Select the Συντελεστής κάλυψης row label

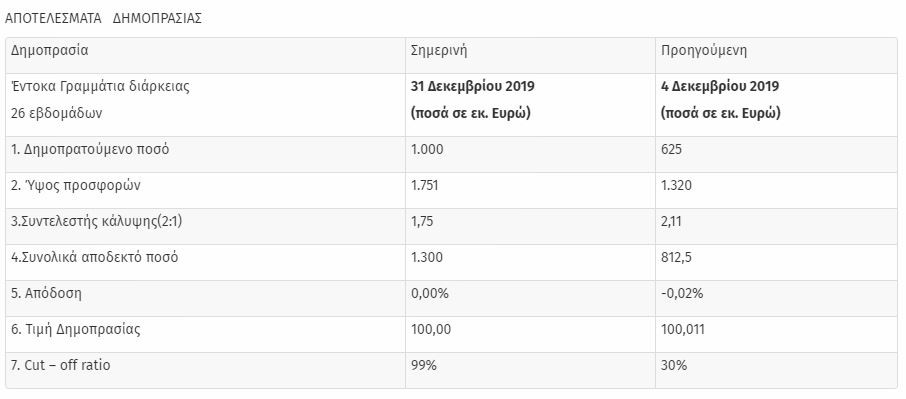click(x=96, y=222)
